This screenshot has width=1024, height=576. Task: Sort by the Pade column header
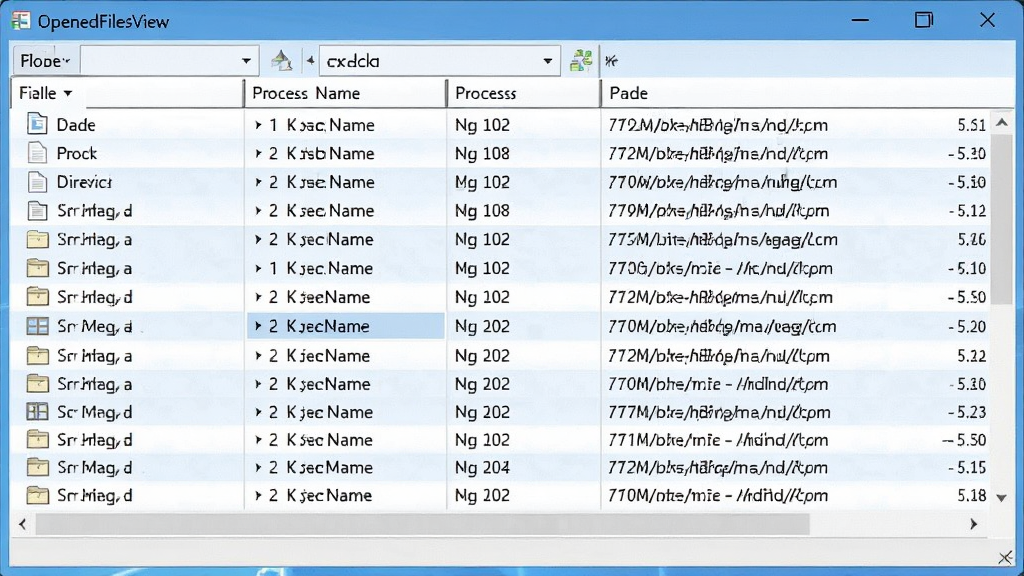click(807, 93)
